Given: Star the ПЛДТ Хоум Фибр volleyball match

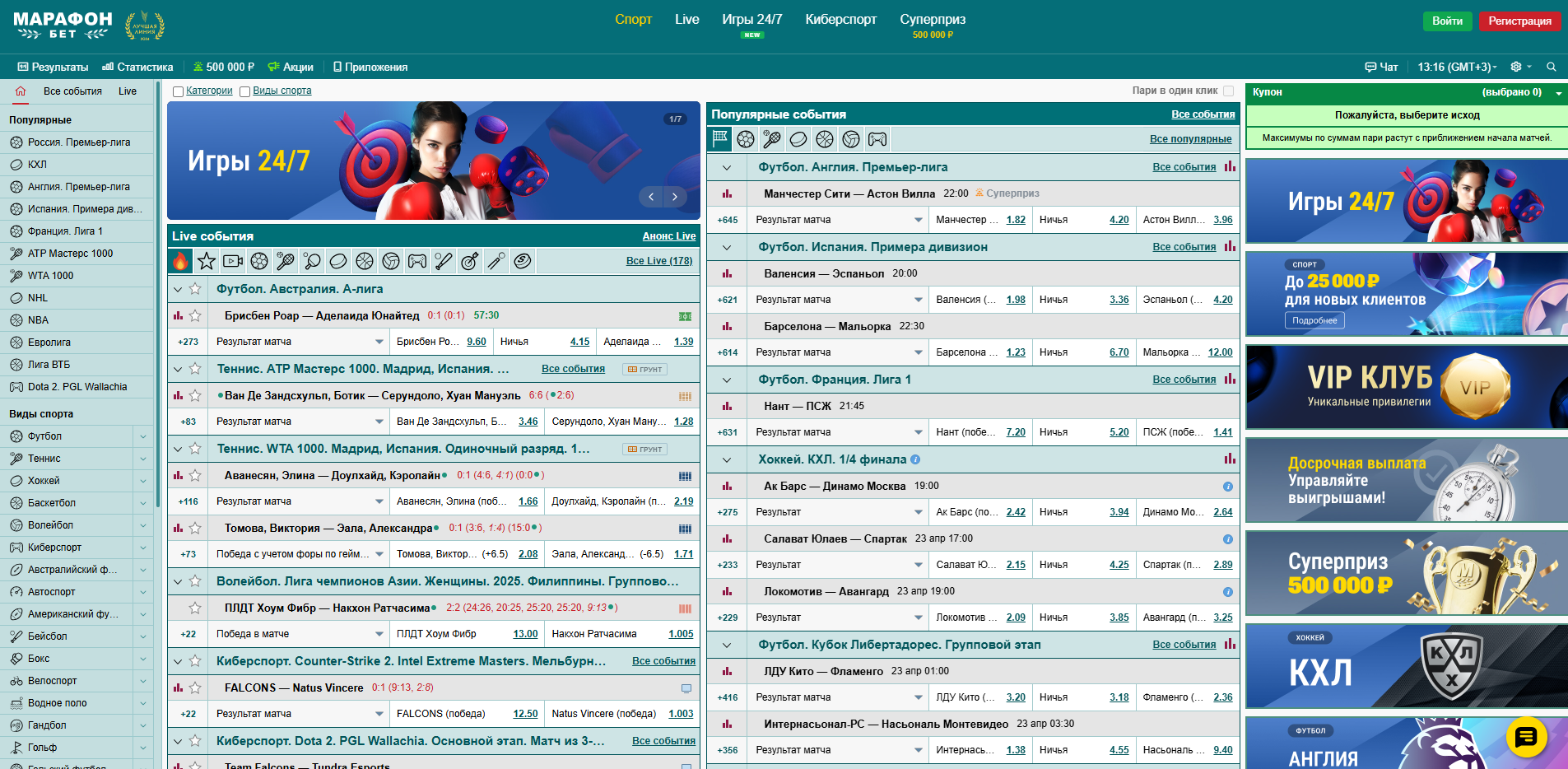Looking at the screenshot, I should tap(195, 608).
